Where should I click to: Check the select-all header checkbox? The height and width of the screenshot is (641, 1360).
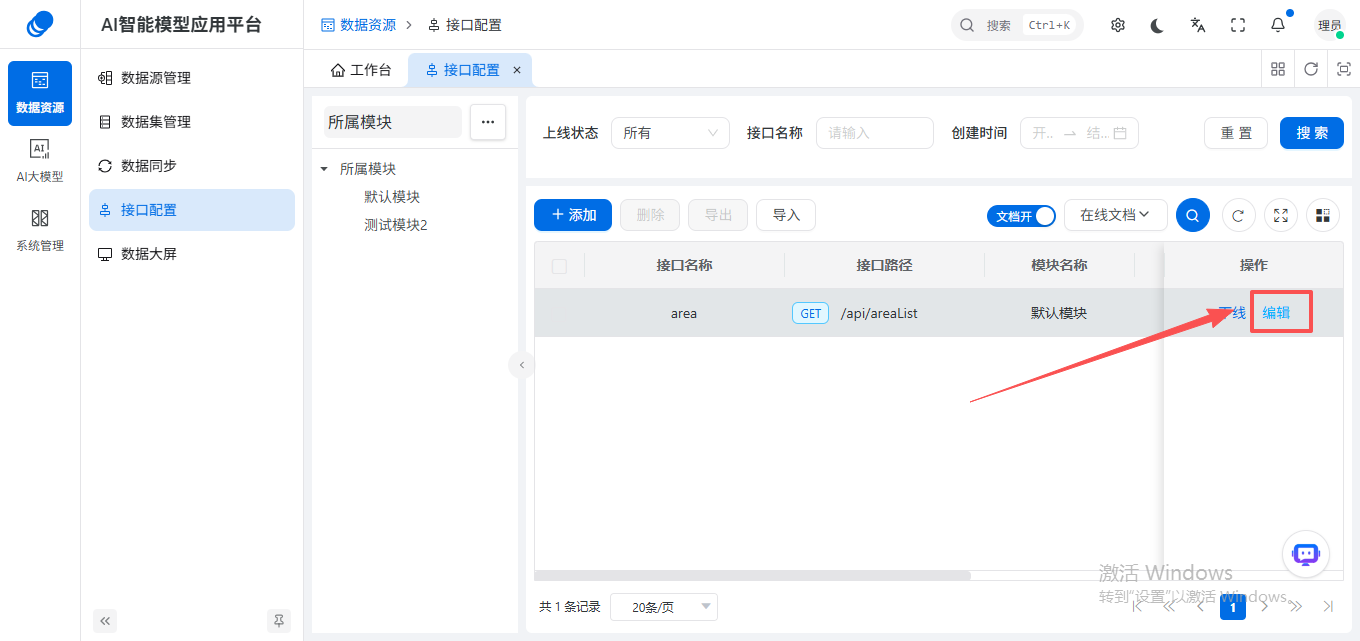[559, 266]
